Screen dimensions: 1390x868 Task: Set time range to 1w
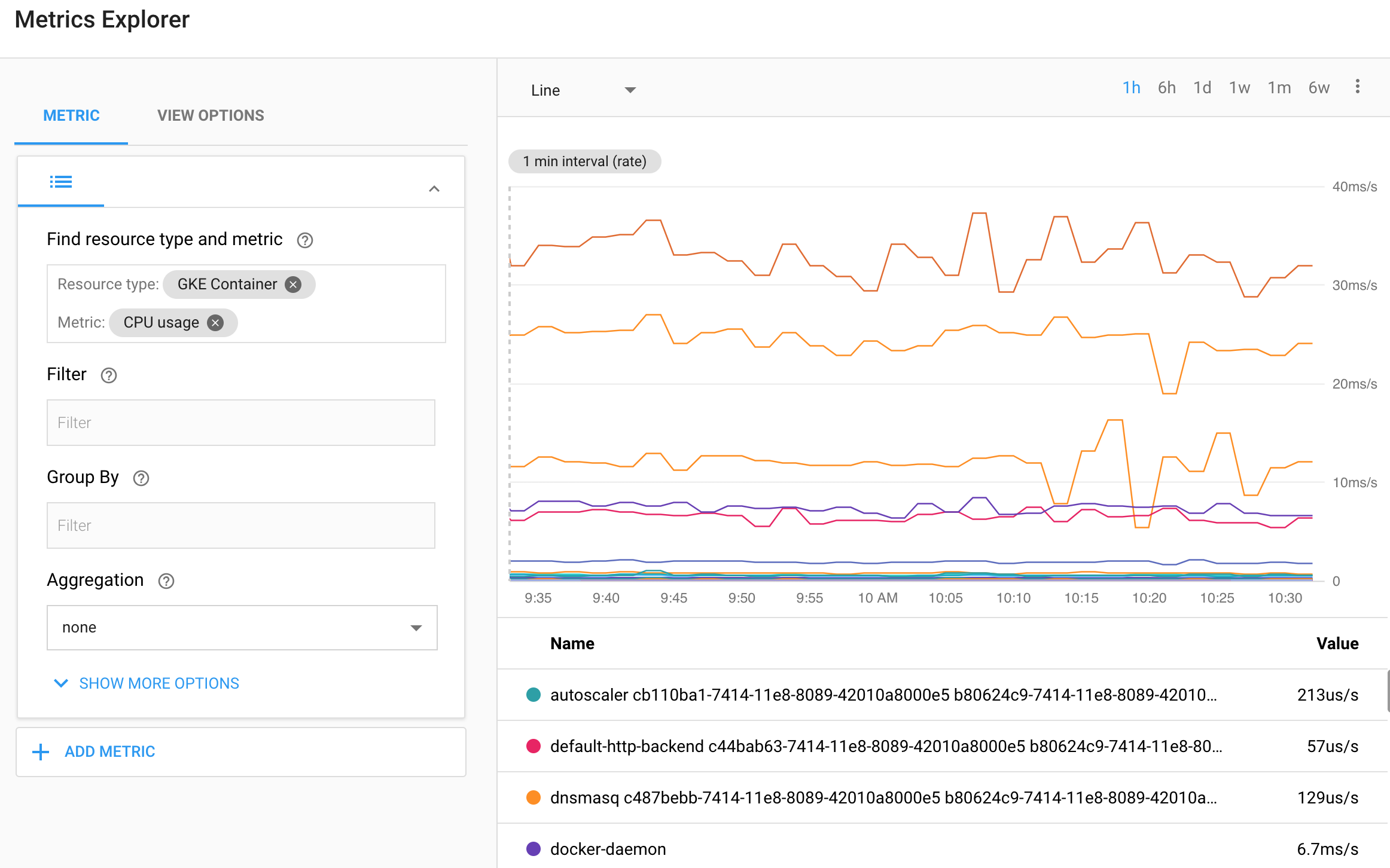(1239, 88)
